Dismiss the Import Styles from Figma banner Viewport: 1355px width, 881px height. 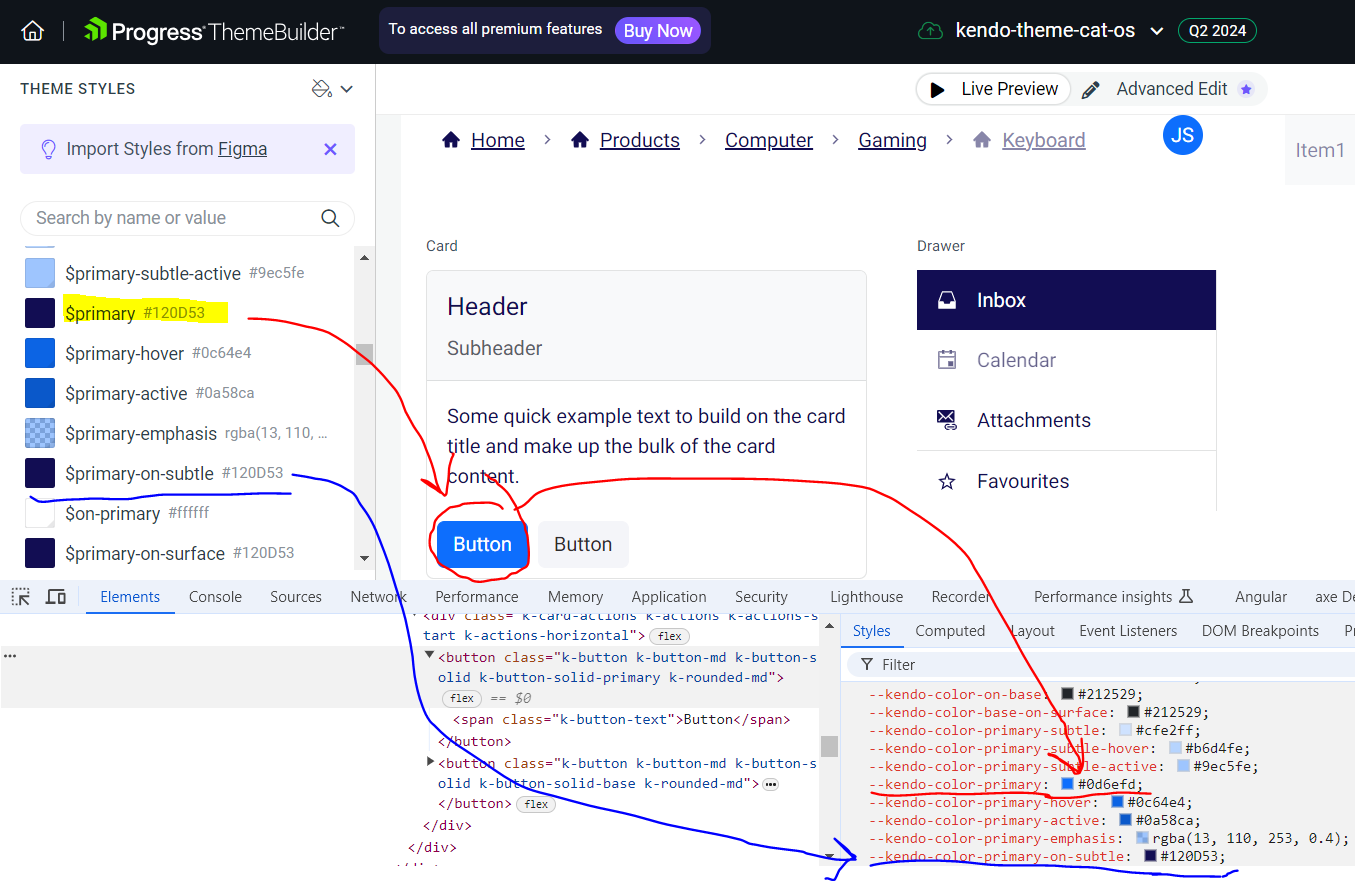pyautogui.click(x=330, y=149)
